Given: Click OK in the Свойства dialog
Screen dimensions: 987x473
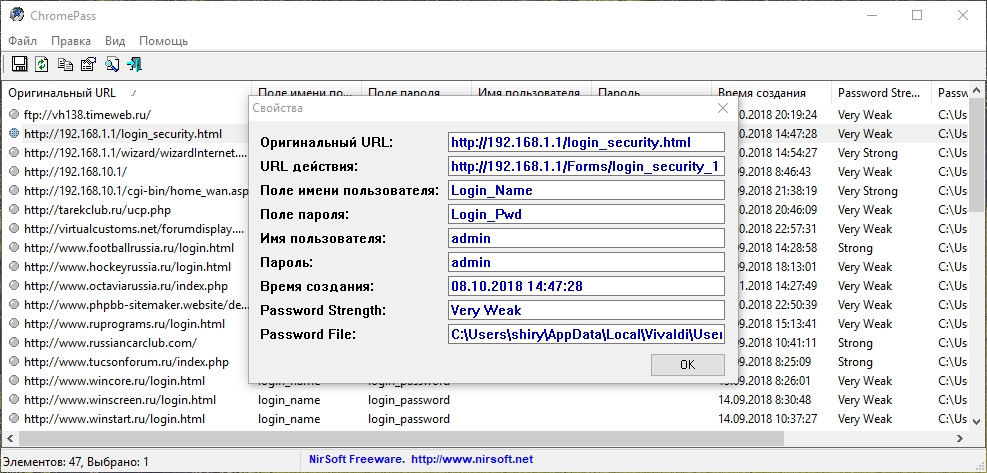Looking at the screenshot, I should click(687, 364).
